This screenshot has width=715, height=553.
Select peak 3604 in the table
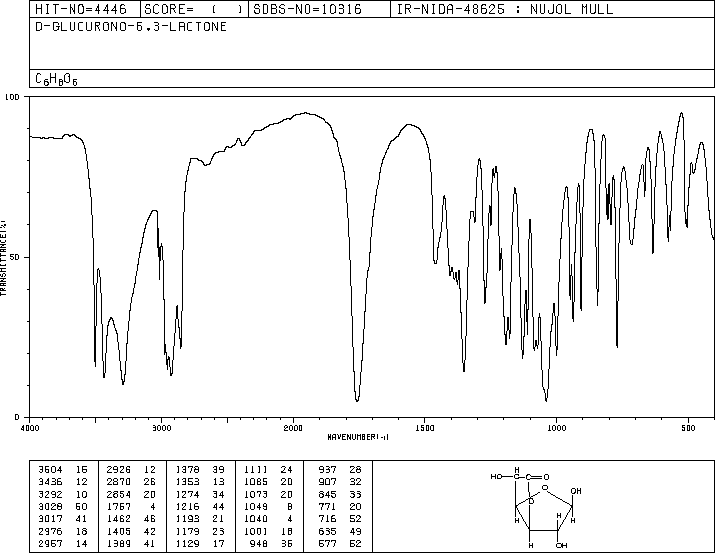(50, 469)
